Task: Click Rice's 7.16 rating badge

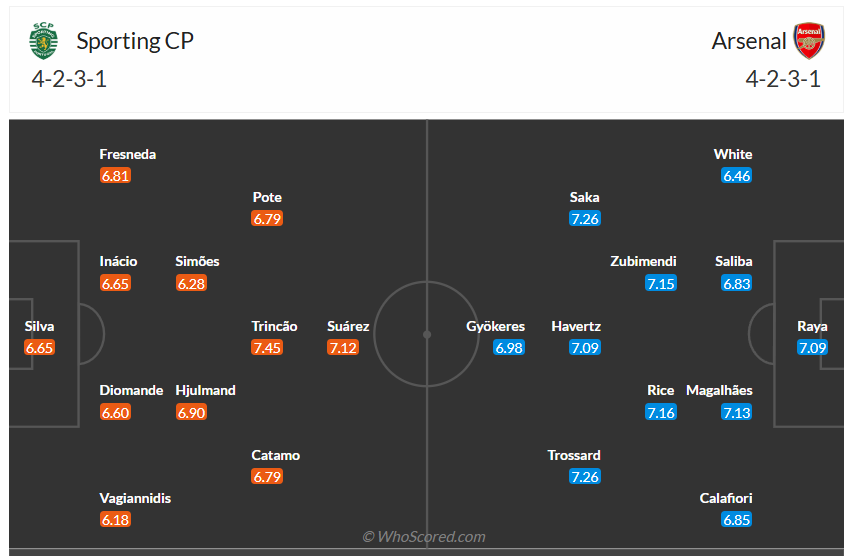Action: (661, 412)
